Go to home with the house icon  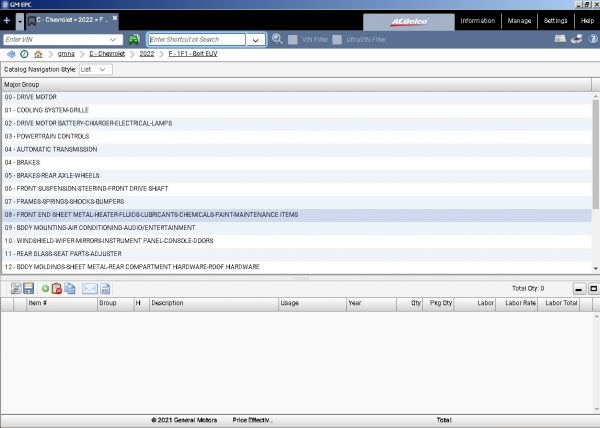coord(38,54)
